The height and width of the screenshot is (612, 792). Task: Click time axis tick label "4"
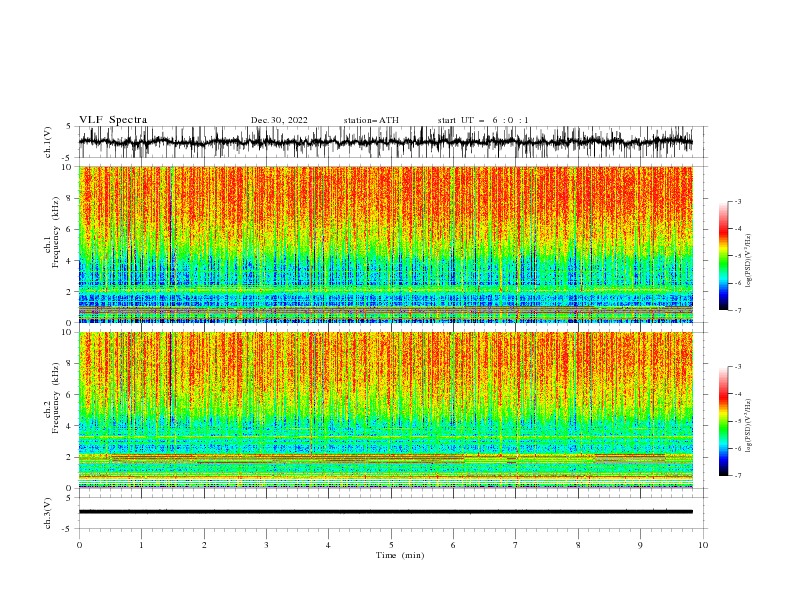coord(328,545)
